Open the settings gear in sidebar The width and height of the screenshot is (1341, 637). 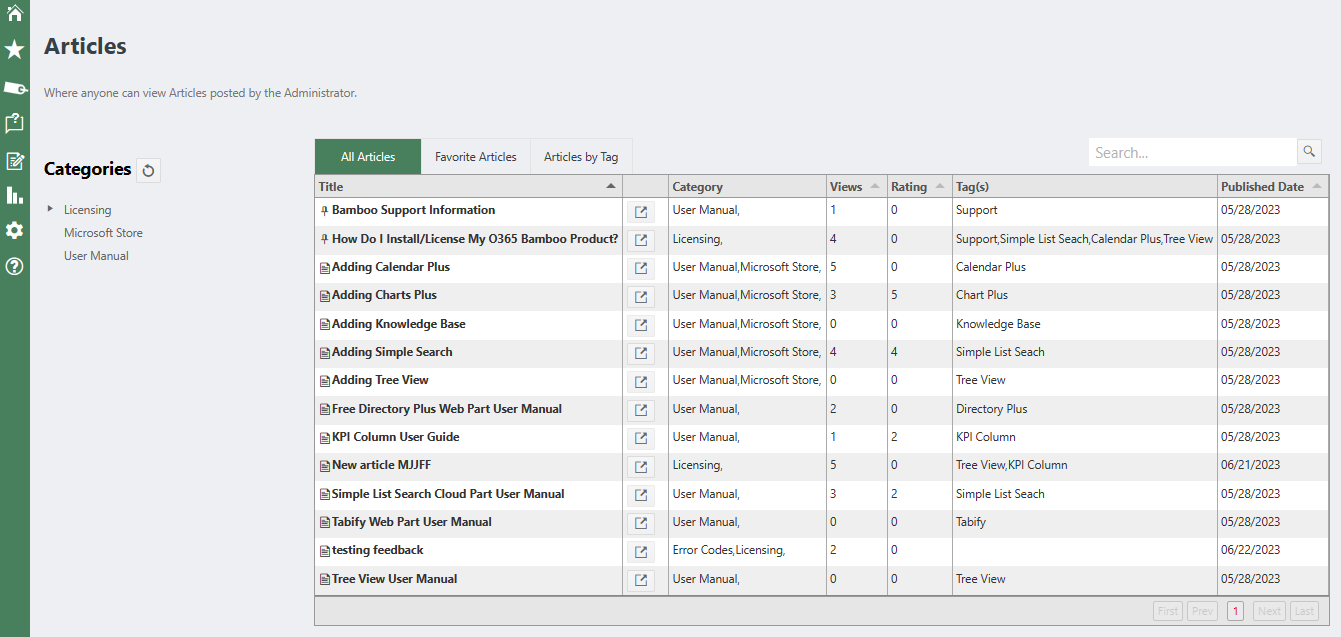[x=14, y=230]
